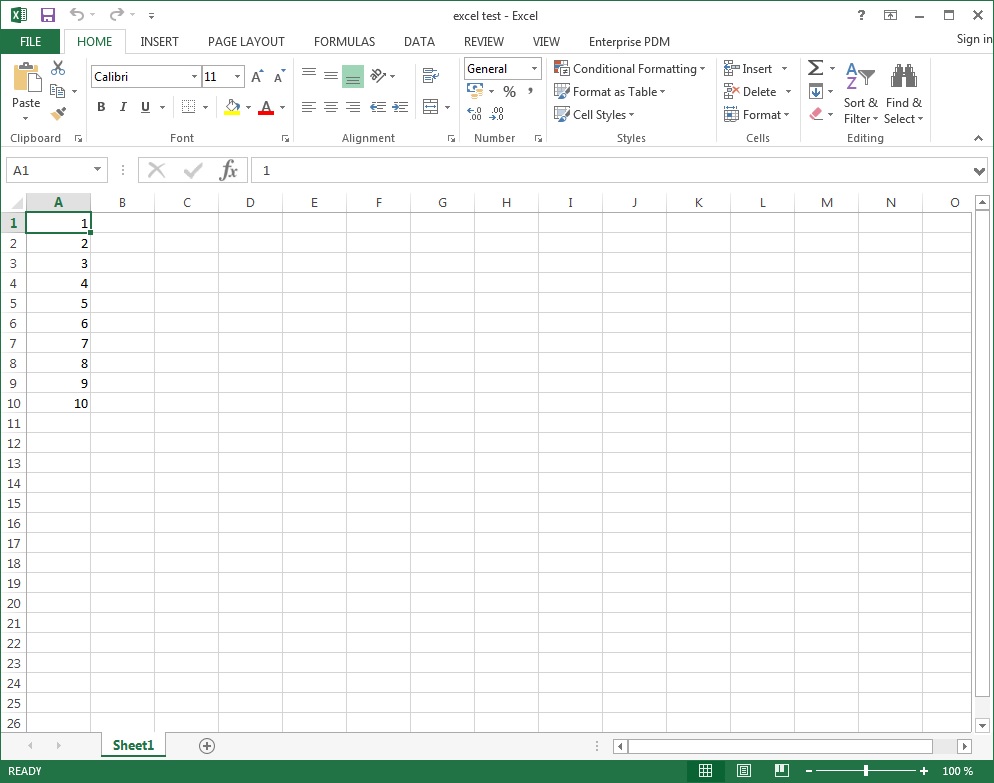994x783 pixels.
Task: Expand the General number format dropdown
Action: [534, 69]
